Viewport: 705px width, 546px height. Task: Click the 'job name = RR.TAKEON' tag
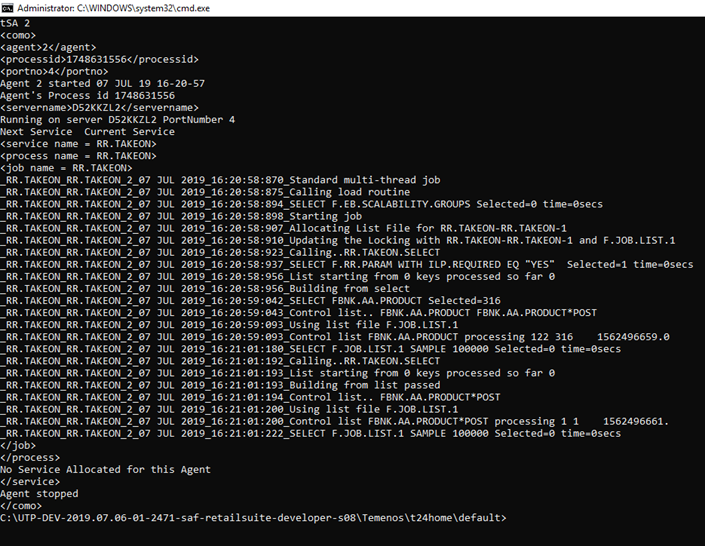[66, 168]
